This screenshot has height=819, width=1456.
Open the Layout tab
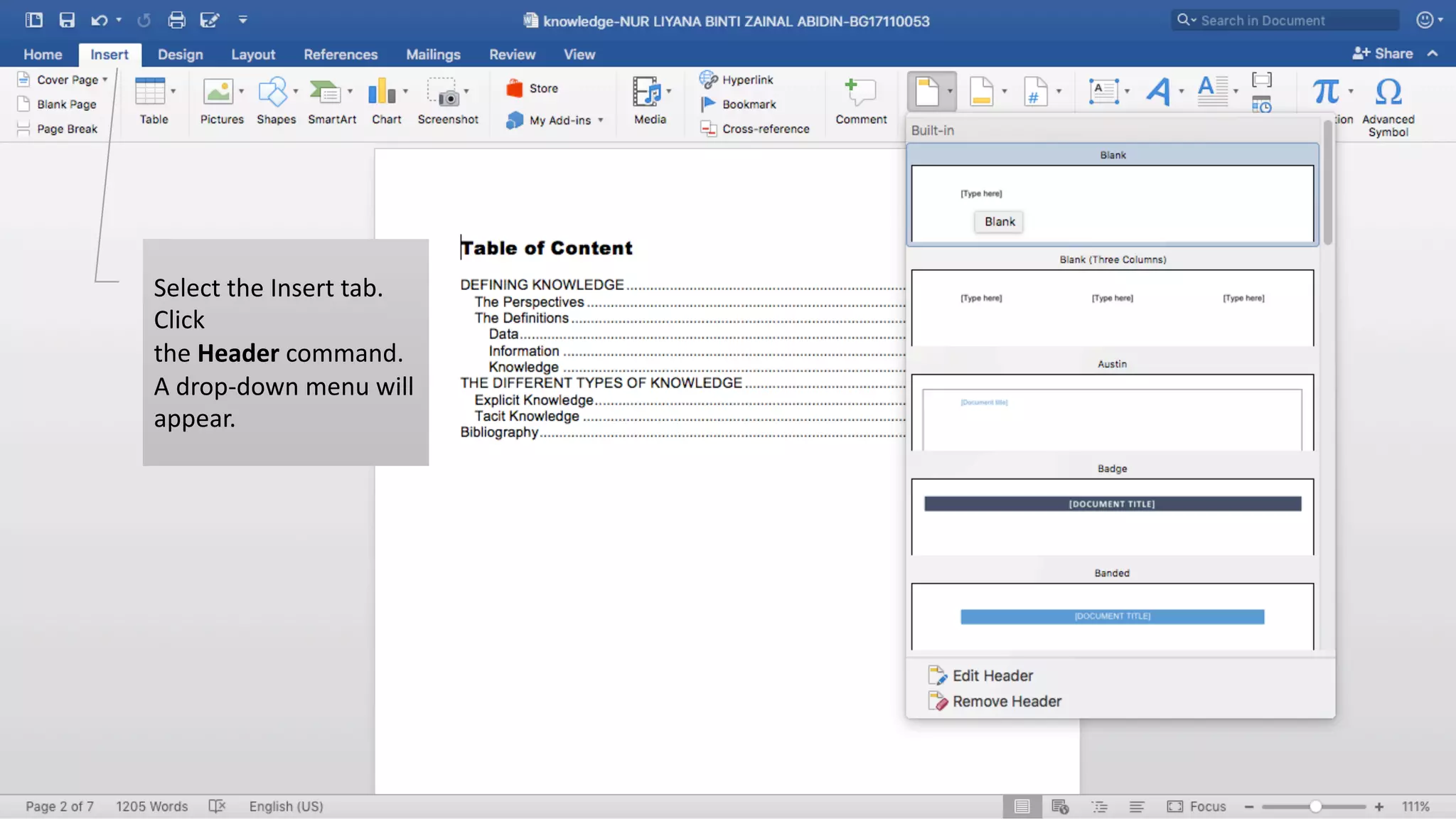pos(252,54)
